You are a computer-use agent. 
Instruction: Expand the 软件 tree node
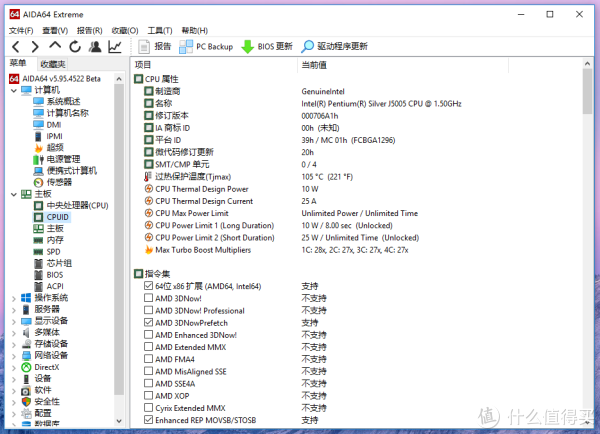(x=14, y=391)
